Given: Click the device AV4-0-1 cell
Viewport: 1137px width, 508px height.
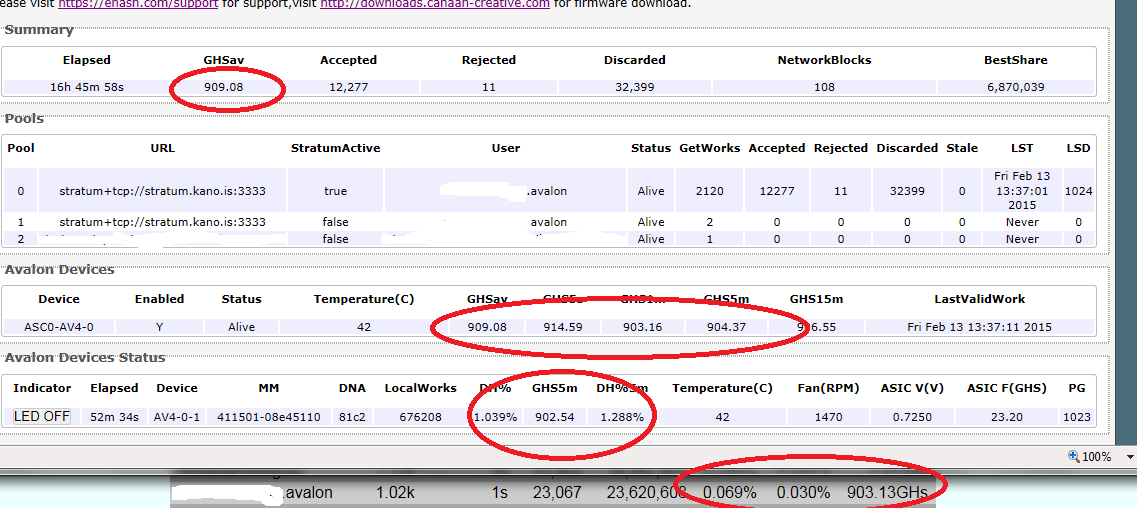Looking at the screenshot, I should click(x=177, y=417).
